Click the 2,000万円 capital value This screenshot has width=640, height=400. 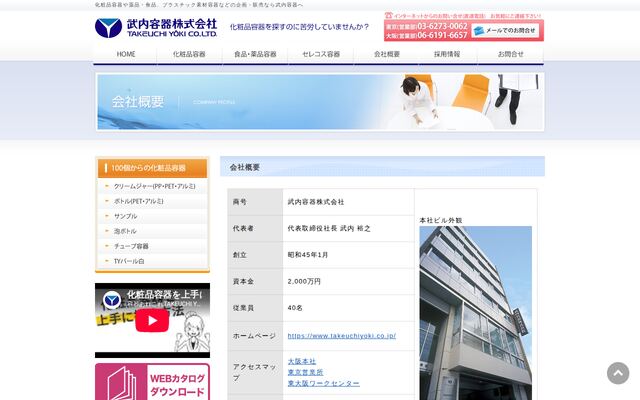(x=304, y=281)
